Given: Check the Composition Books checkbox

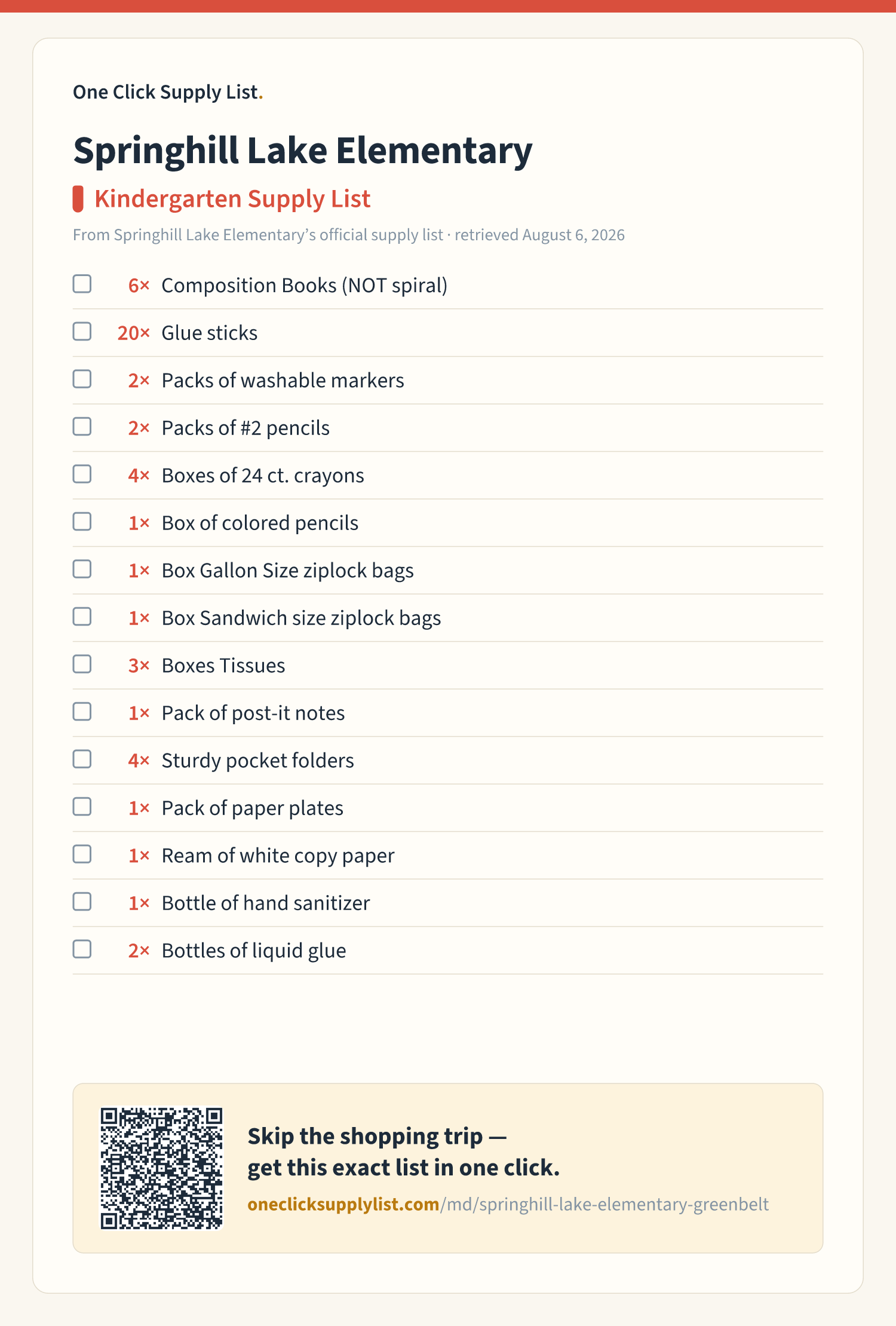Looking at the screenshot, I should click(x=82, y=284).
